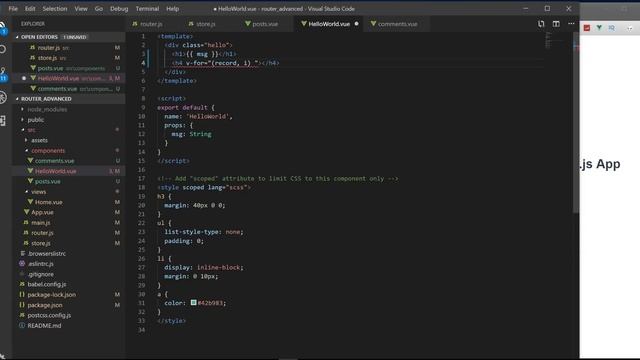Open .gitignore file
Image resolution: width=640 pixels, height=360 pixels.
pyautogui.click(x=69, y=274)
